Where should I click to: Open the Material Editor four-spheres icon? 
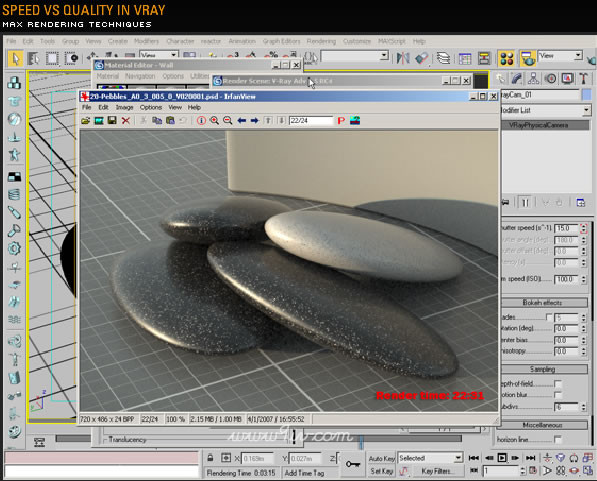[x=506, y=59]
